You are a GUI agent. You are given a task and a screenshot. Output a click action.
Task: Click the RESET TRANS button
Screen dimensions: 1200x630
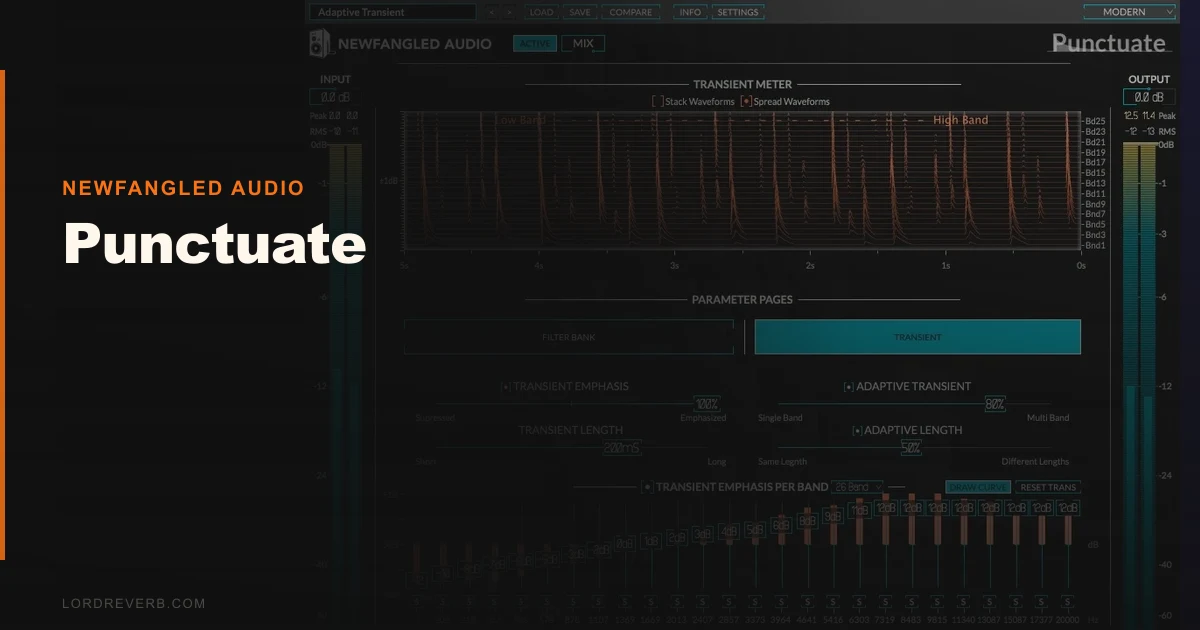(1048, 487)
